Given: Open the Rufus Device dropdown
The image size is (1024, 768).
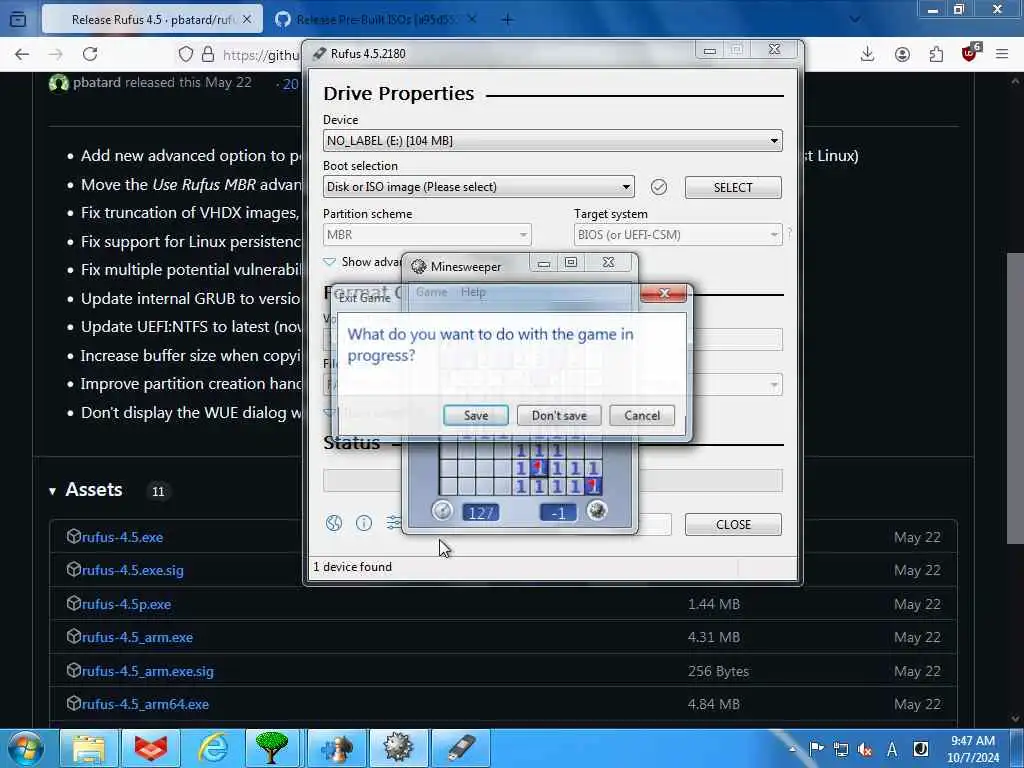Looking at the screenshot, I should (x=552, y=140).
